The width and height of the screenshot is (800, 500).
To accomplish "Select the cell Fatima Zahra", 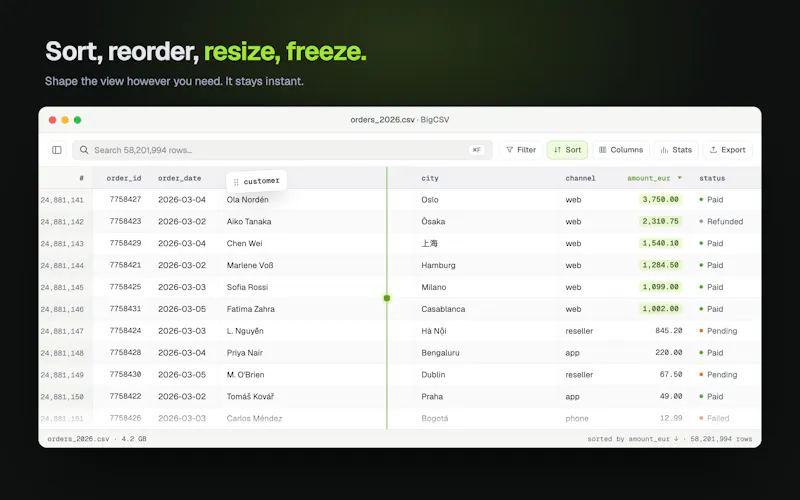I will [251, 309].
